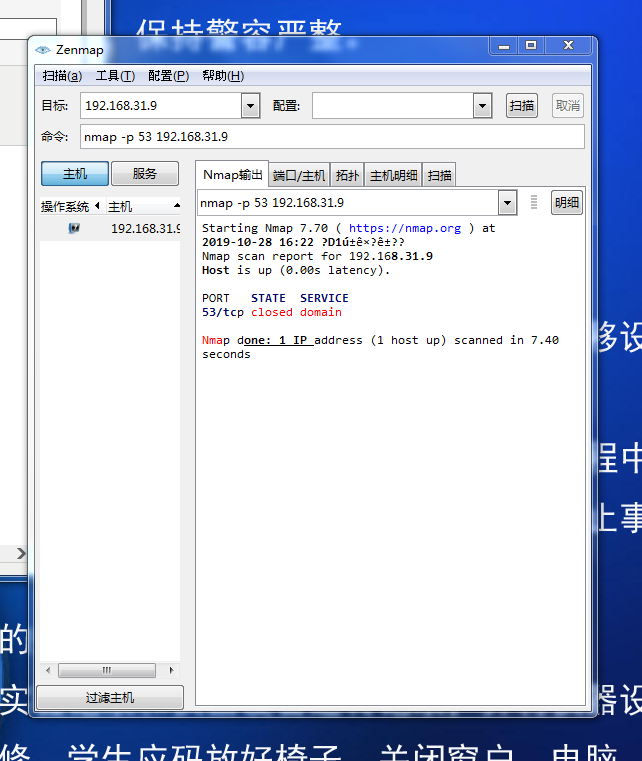Open the 帮助(H) menu

coord(223,76)
